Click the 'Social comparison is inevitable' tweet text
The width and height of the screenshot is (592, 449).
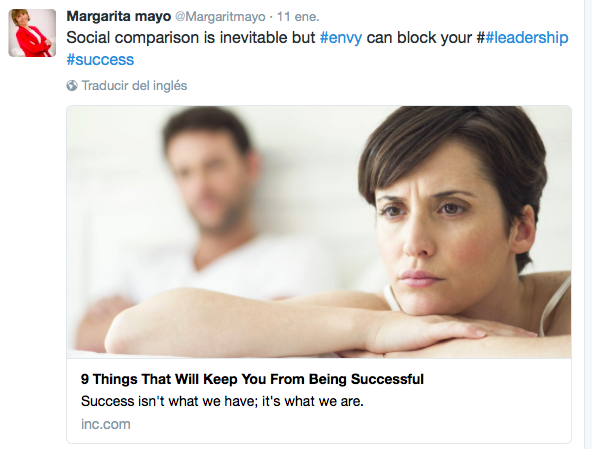[x=191, y=38]
